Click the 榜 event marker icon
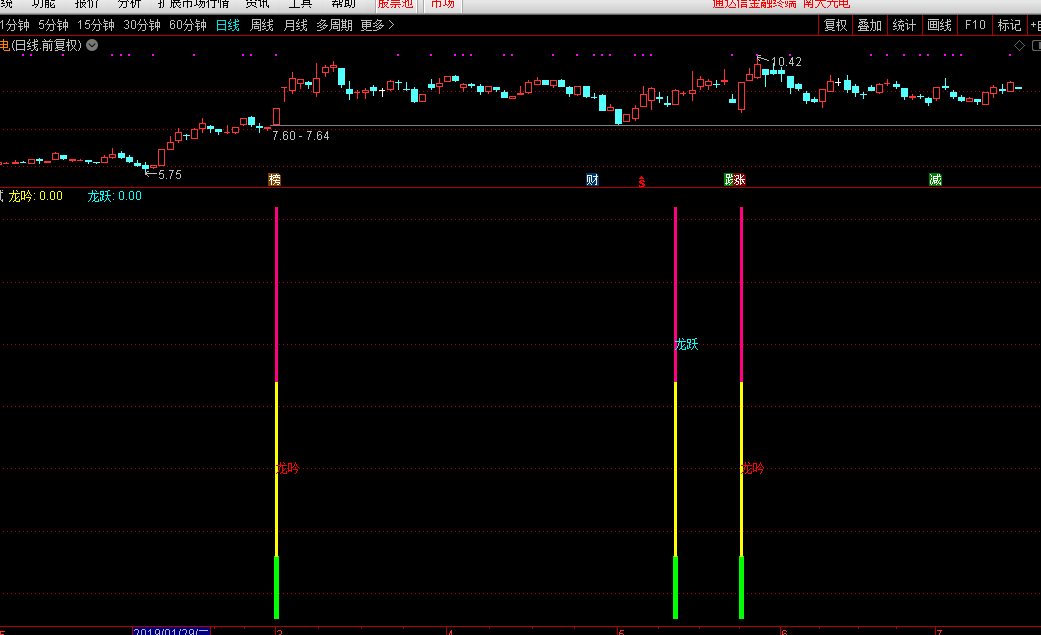1041x635 pixels. pyautogui.click(x=275, y=180)
